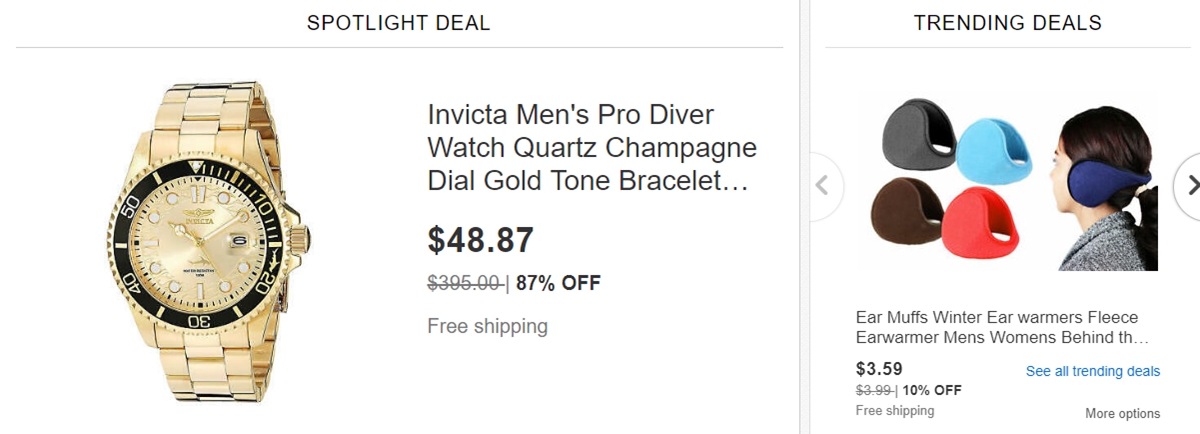Select the light blue earmuff picture
Image resolution: width=1200 pixels, height=434 pixels.
coord(995,152)
